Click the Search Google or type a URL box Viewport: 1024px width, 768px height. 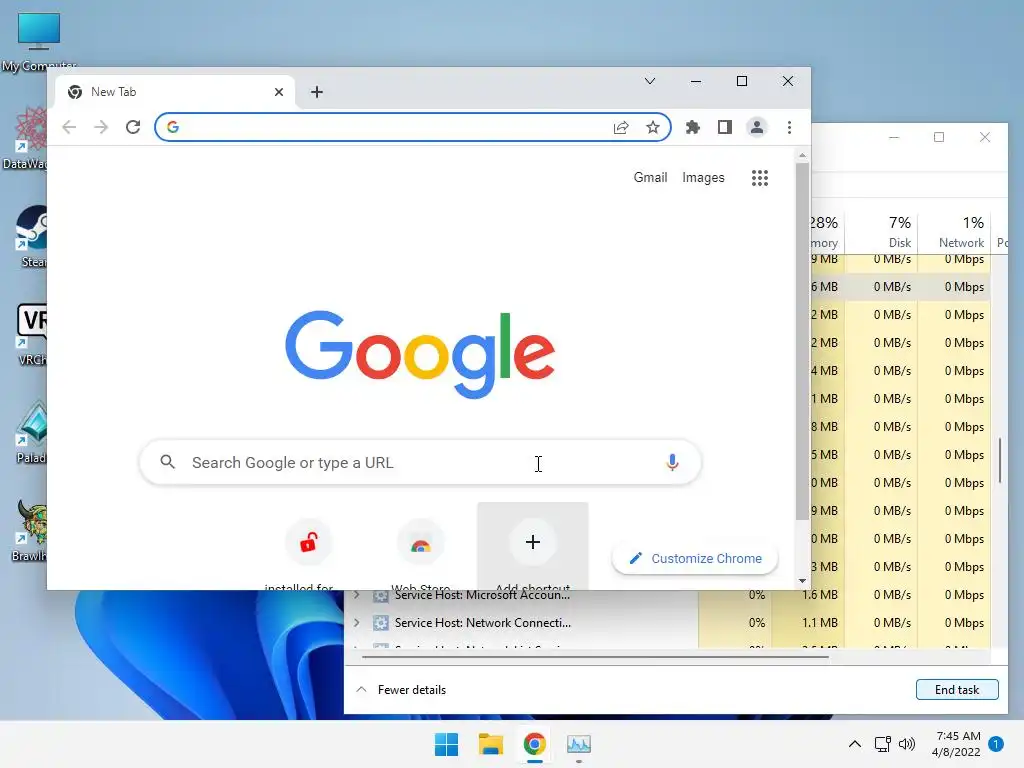click(421, 462)
